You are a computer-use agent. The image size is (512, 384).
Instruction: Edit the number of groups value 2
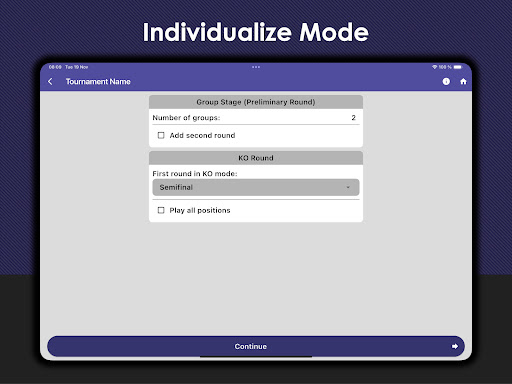(x=353, y=118)
